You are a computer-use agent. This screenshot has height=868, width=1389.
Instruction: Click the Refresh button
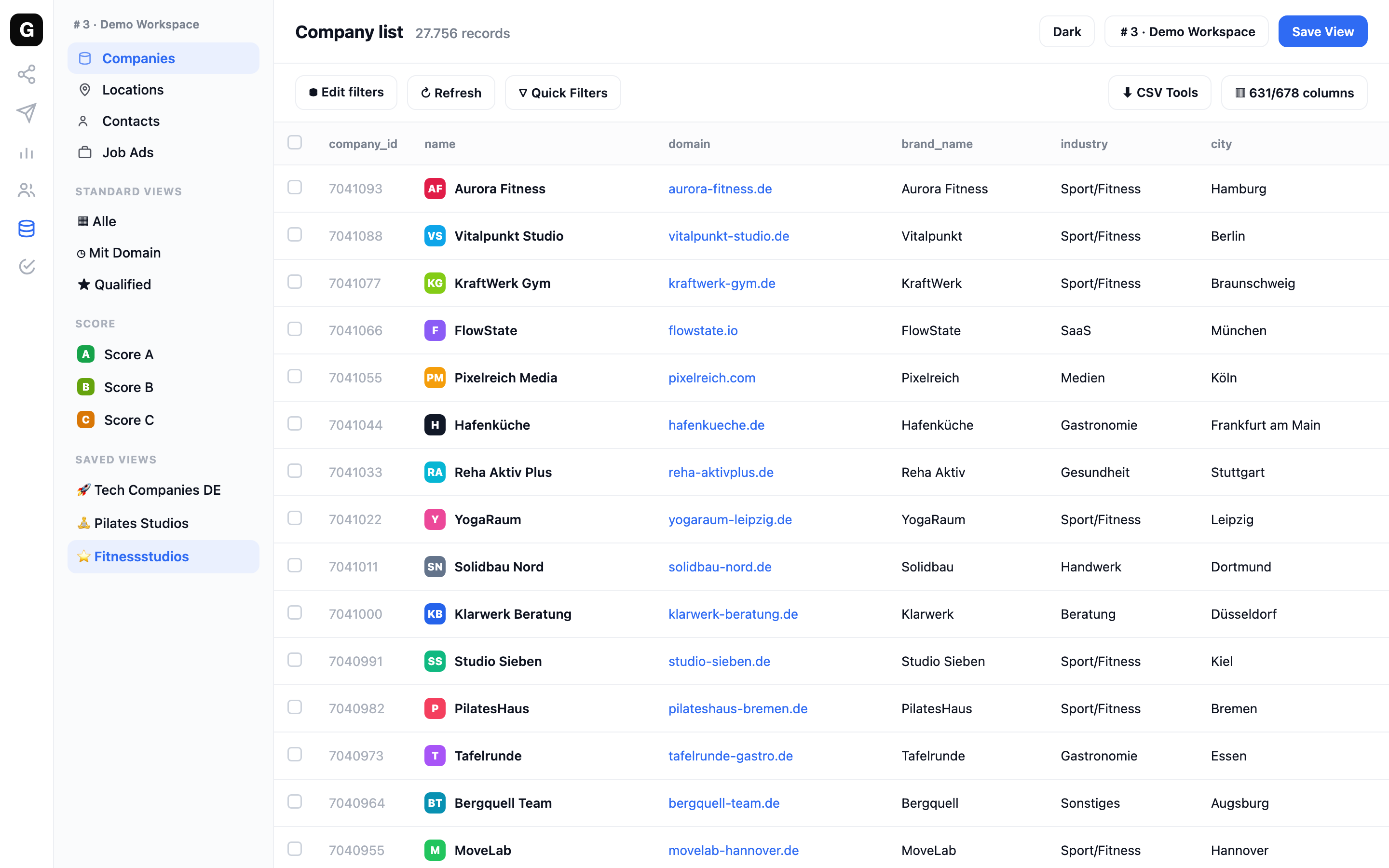point(451,93)
